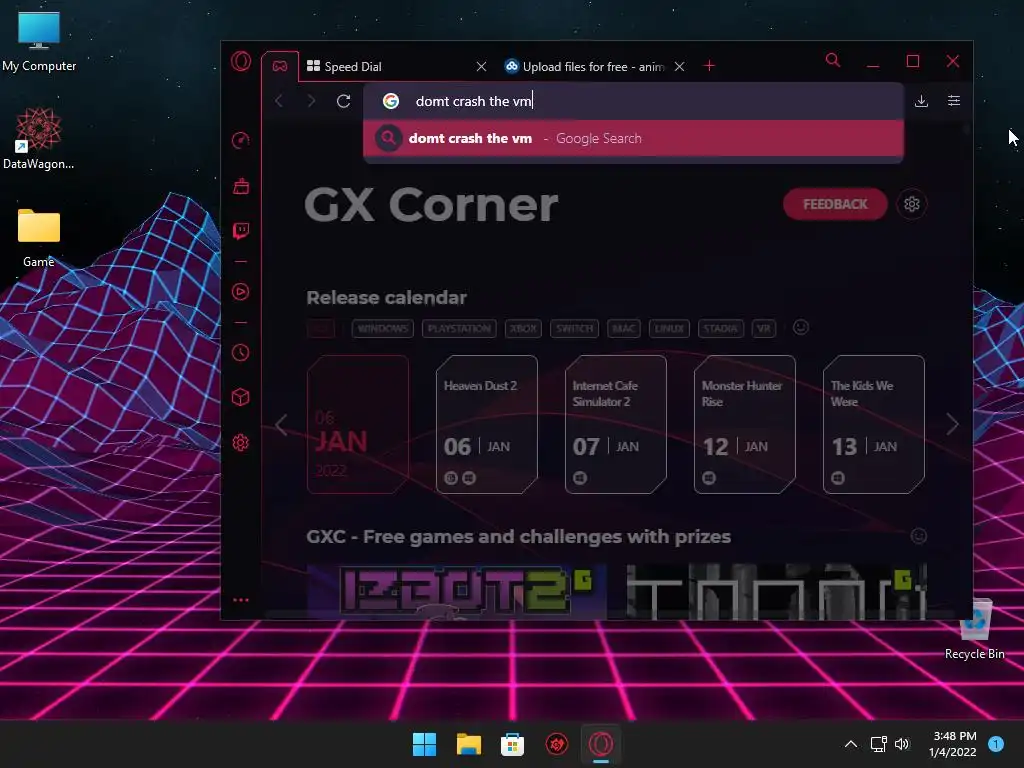Open Microsoft Store from taskbar
The image size is (1024, 768).
click(513, 744)
